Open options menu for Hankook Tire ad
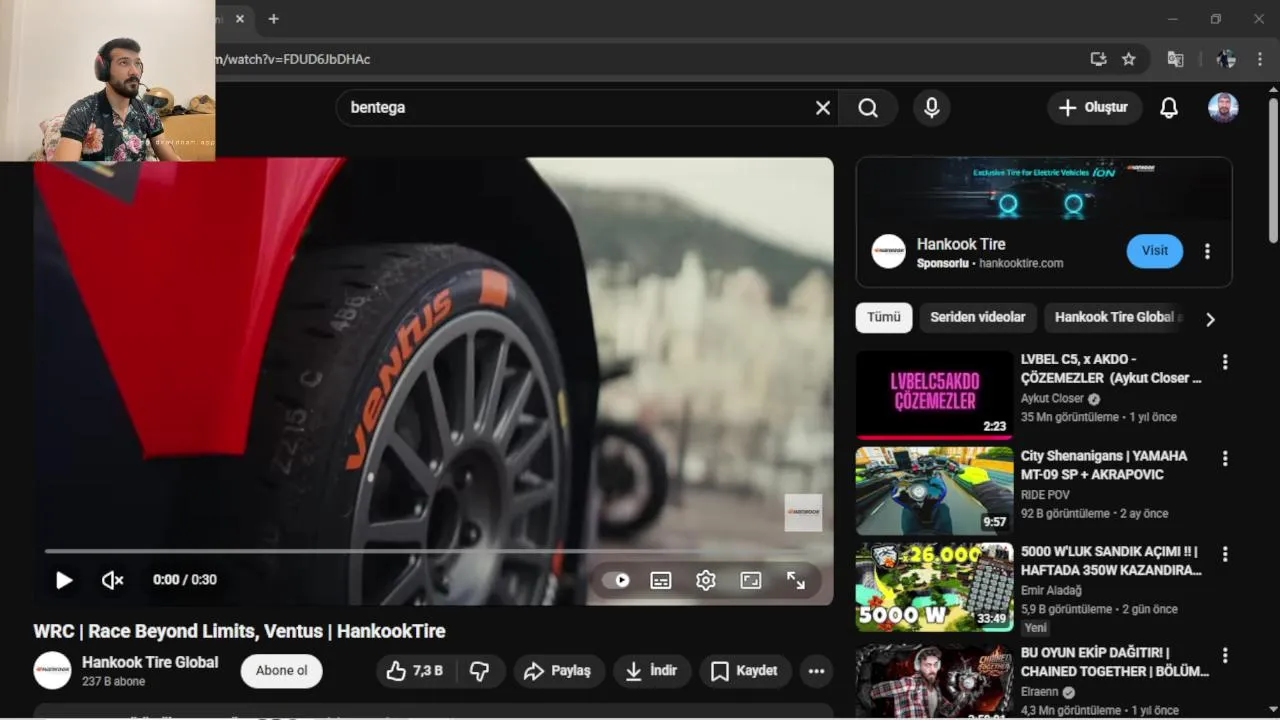This screenshot has height=720, width=1280. pyautogui.click(x=1207, y=251)
